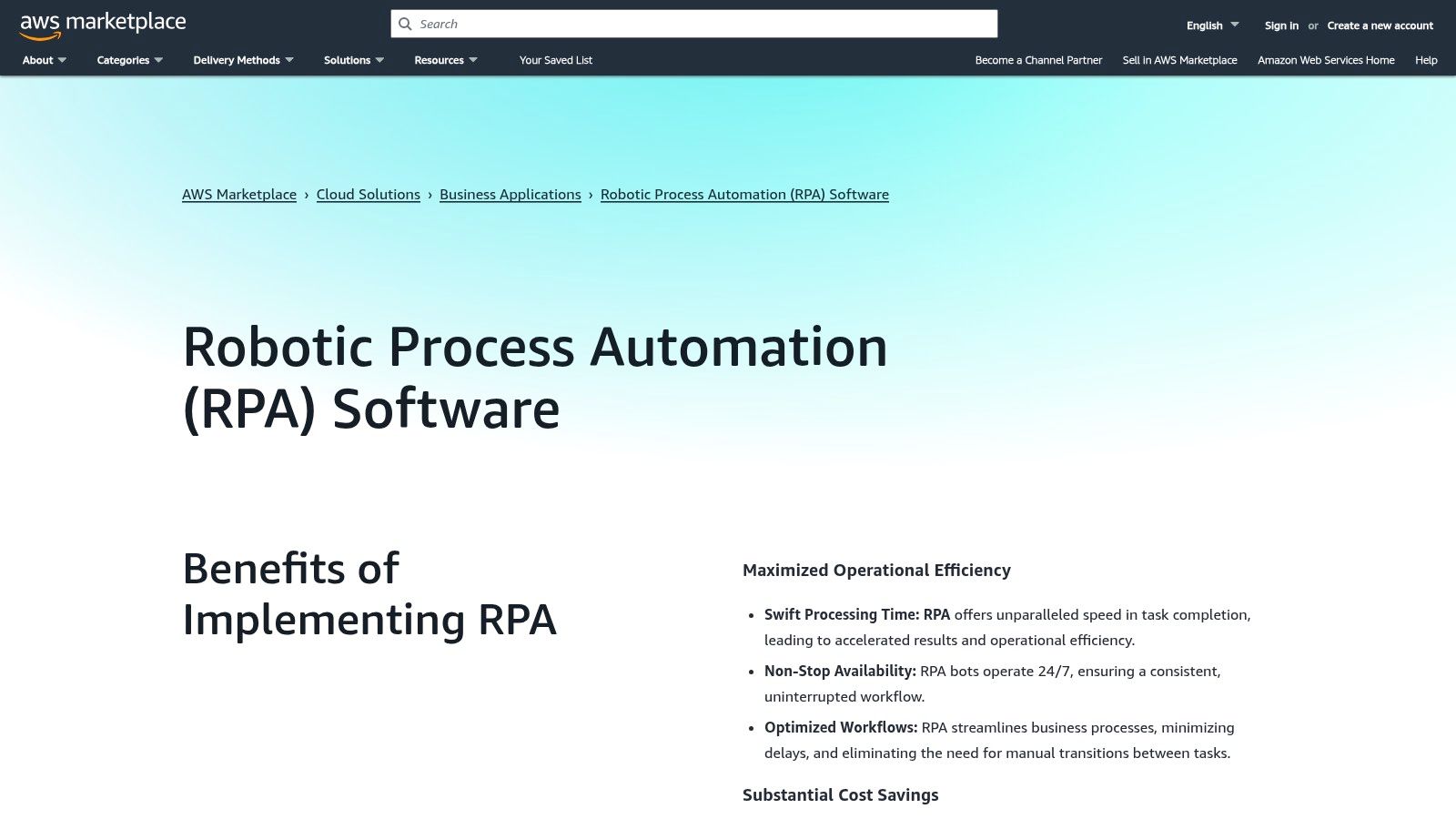Viewport: 1456px width, 819px height.
Task: Click the AWS Marketplace breadcrumb
Action: (239, 194)
